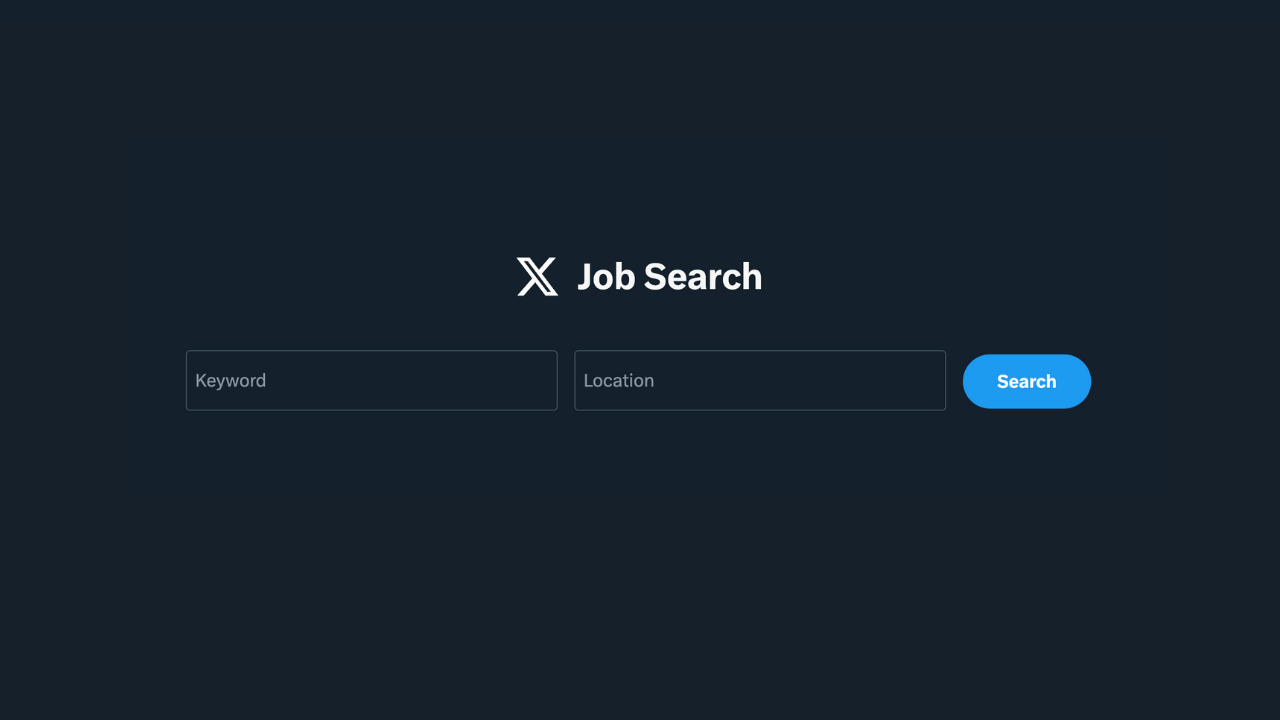Click the Job Search heading text

(x=669, y=277)
